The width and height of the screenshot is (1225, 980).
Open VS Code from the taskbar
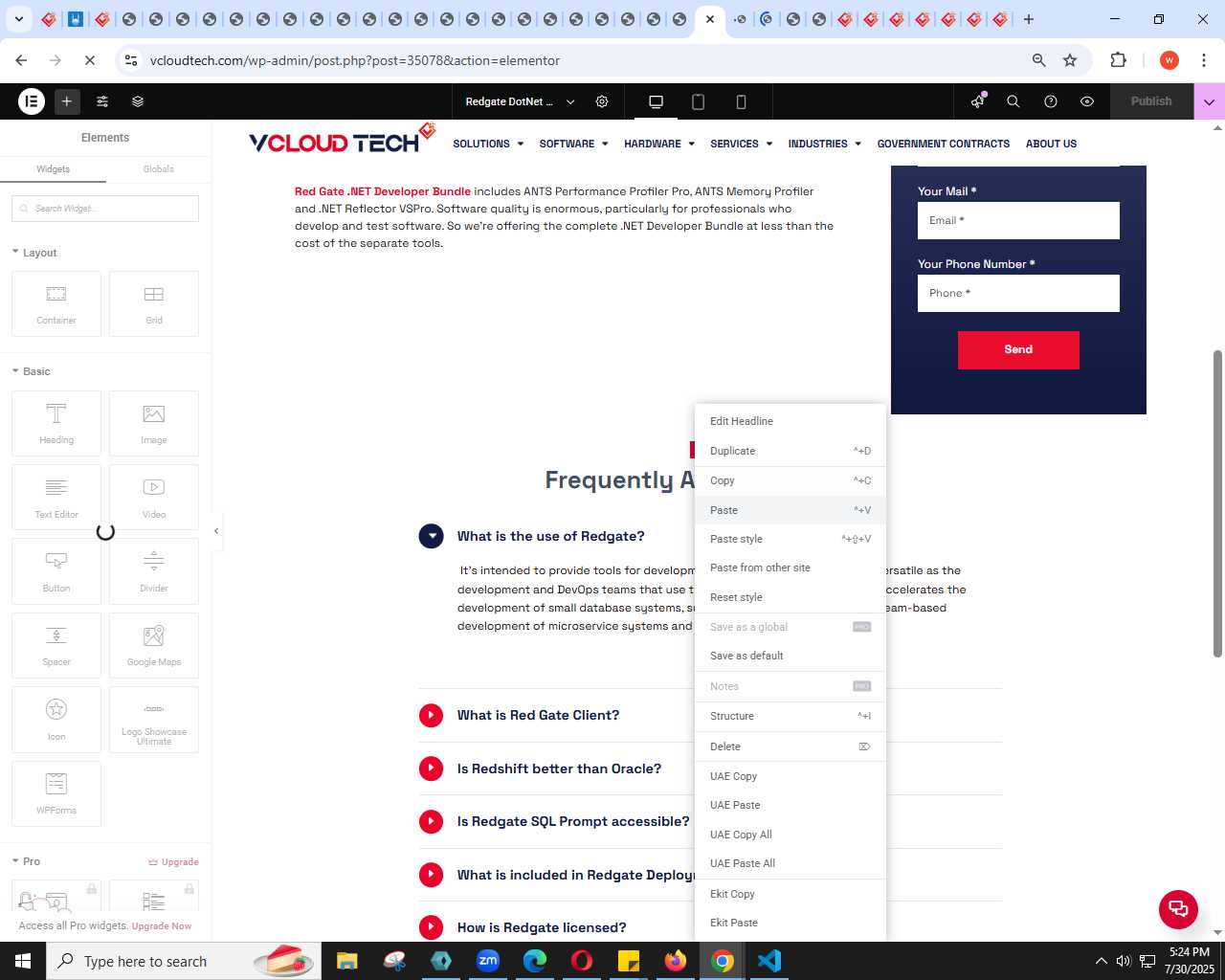[769, 961]
